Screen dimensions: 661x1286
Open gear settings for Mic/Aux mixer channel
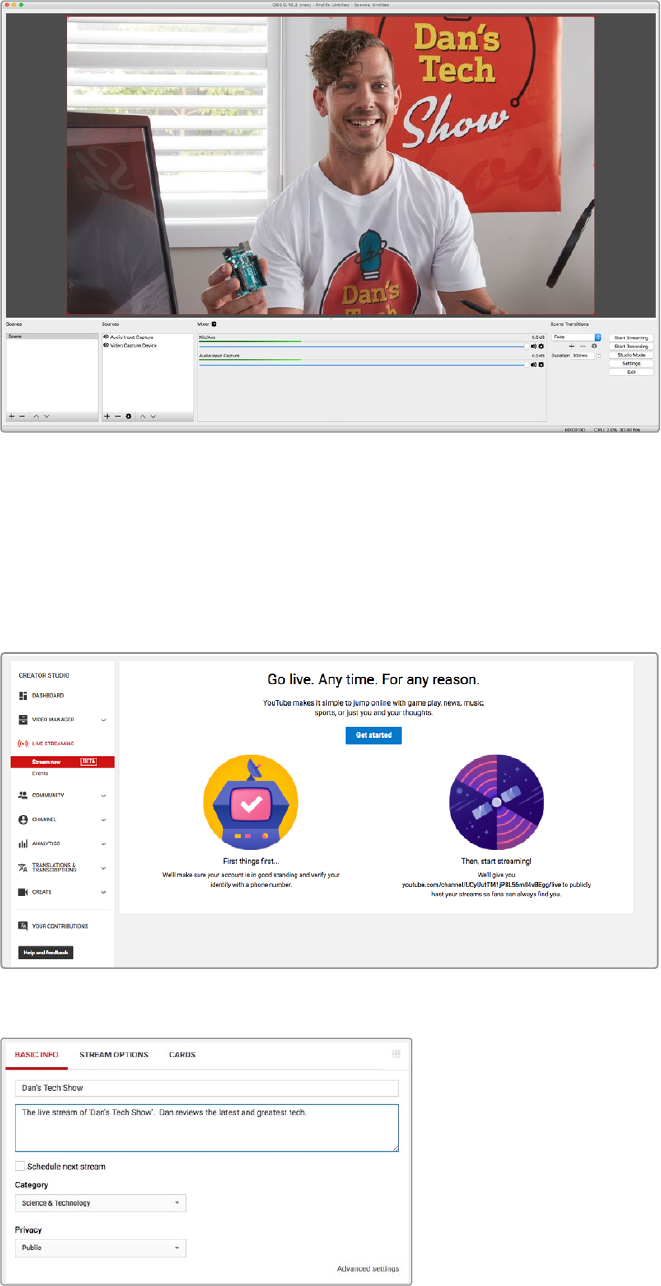click(541, 346)
